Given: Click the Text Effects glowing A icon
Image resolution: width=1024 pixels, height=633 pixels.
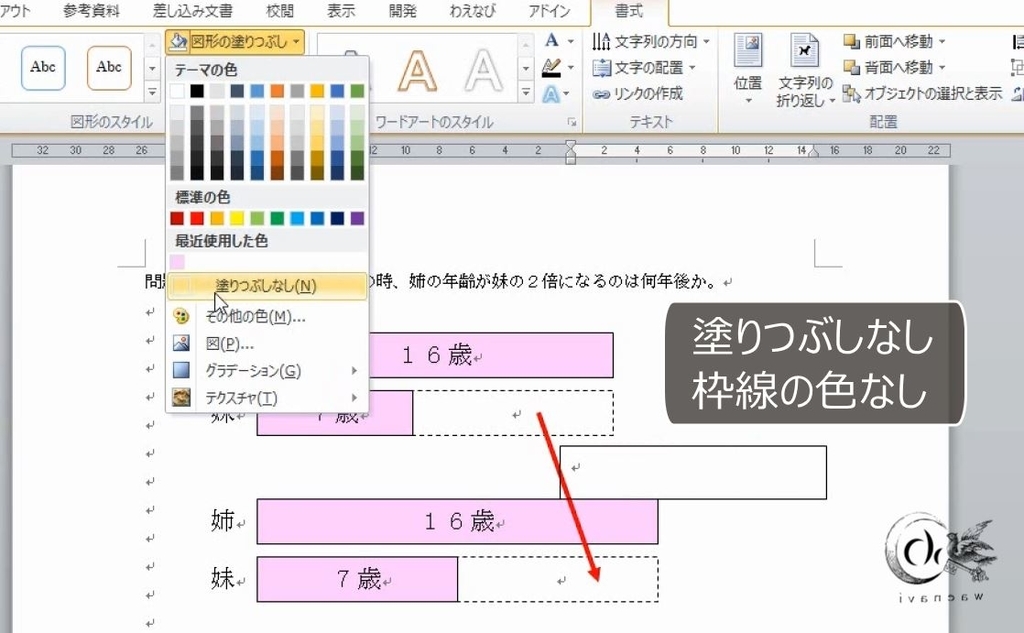Looking at the screenshot, I should tap(551, 94).
